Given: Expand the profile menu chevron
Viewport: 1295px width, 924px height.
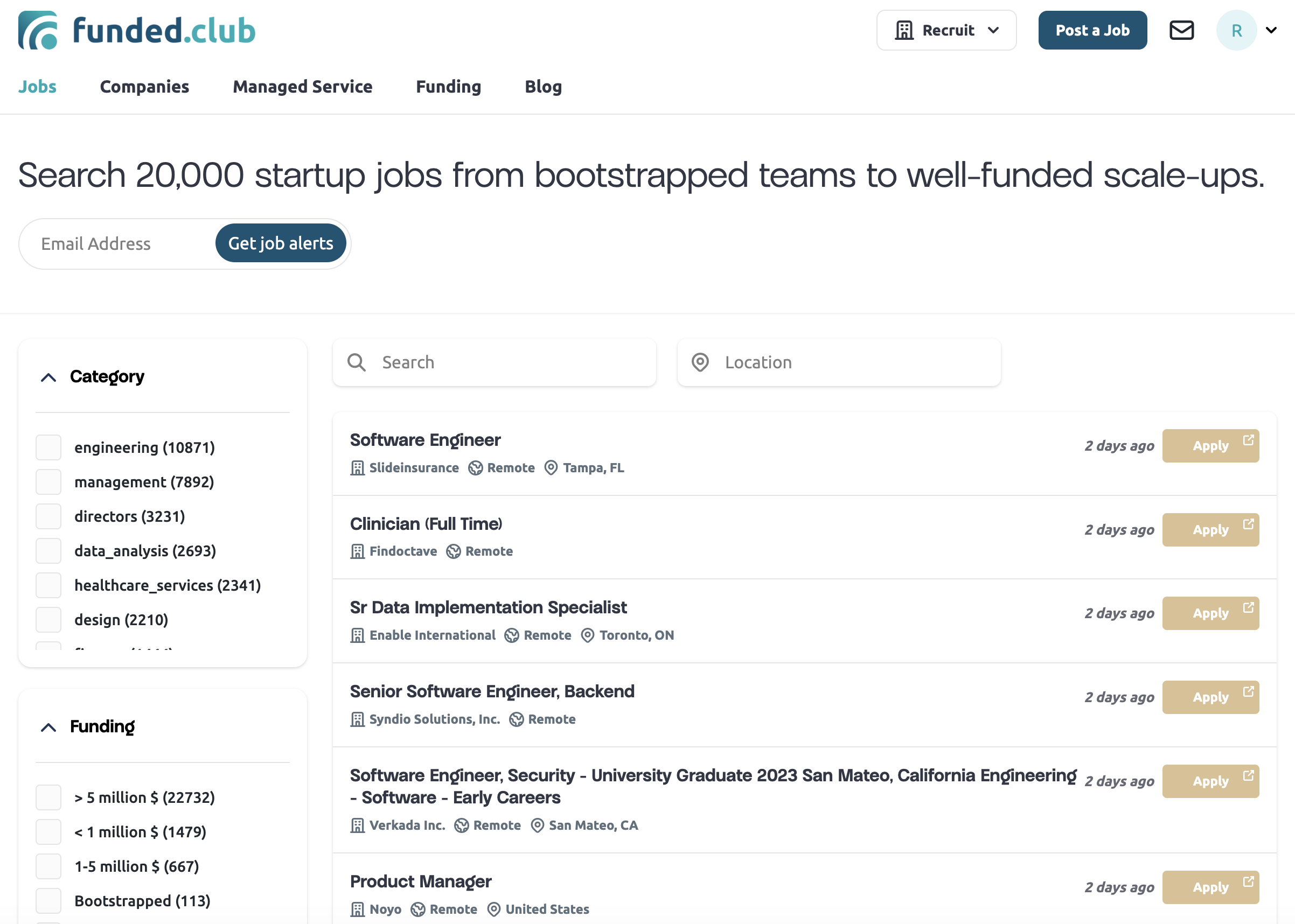Looking at the screenshot, I should (1271, 30).
